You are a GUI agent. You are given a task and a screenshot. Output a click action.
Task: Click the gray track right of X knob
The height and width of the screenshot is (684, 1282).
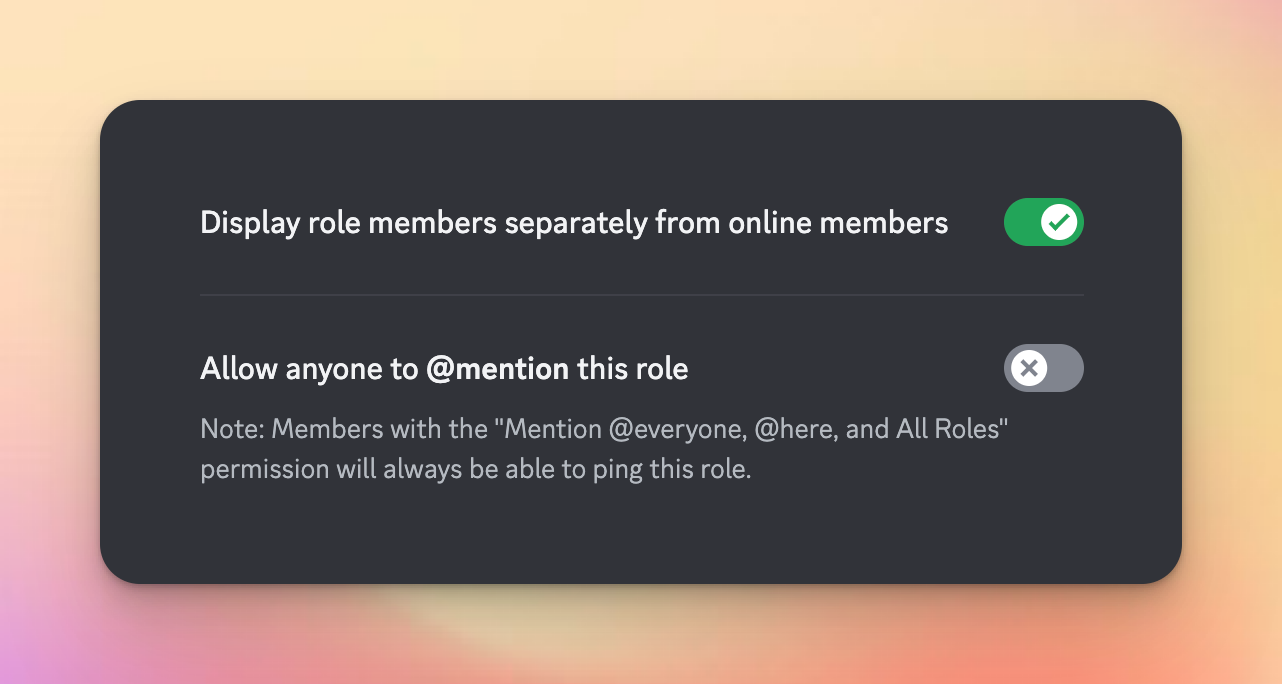coord(1064,368)
